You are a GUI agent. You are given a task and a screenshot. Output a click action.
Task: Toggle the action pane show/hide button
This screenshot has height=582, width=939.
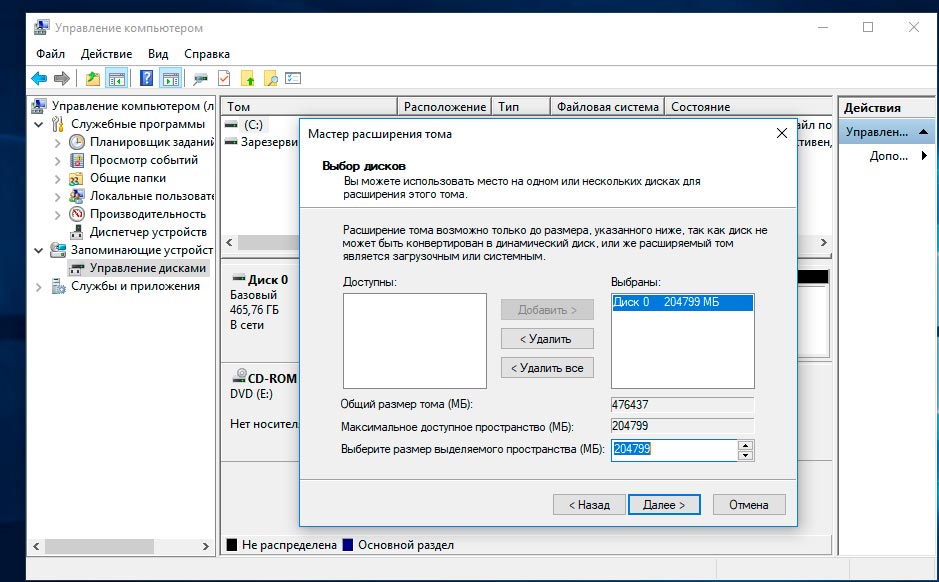pos(171,78)
